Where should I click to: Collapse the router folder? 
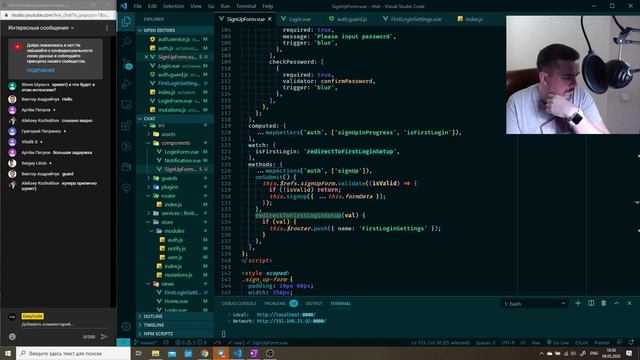tap(168, 196)
